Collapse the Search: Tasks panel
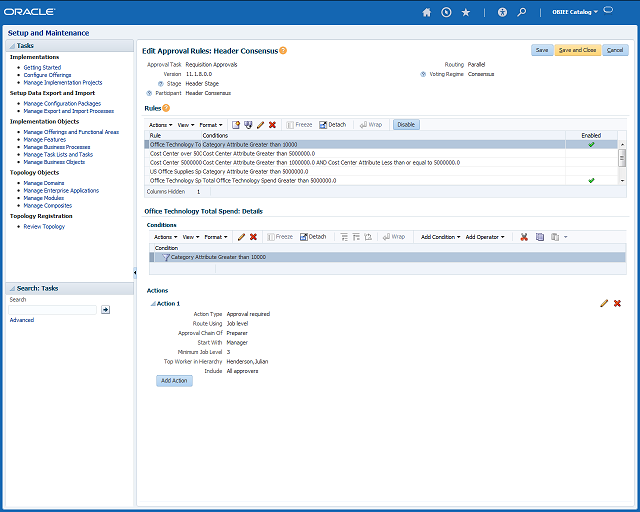640x512 pixels. coord(12,289)
